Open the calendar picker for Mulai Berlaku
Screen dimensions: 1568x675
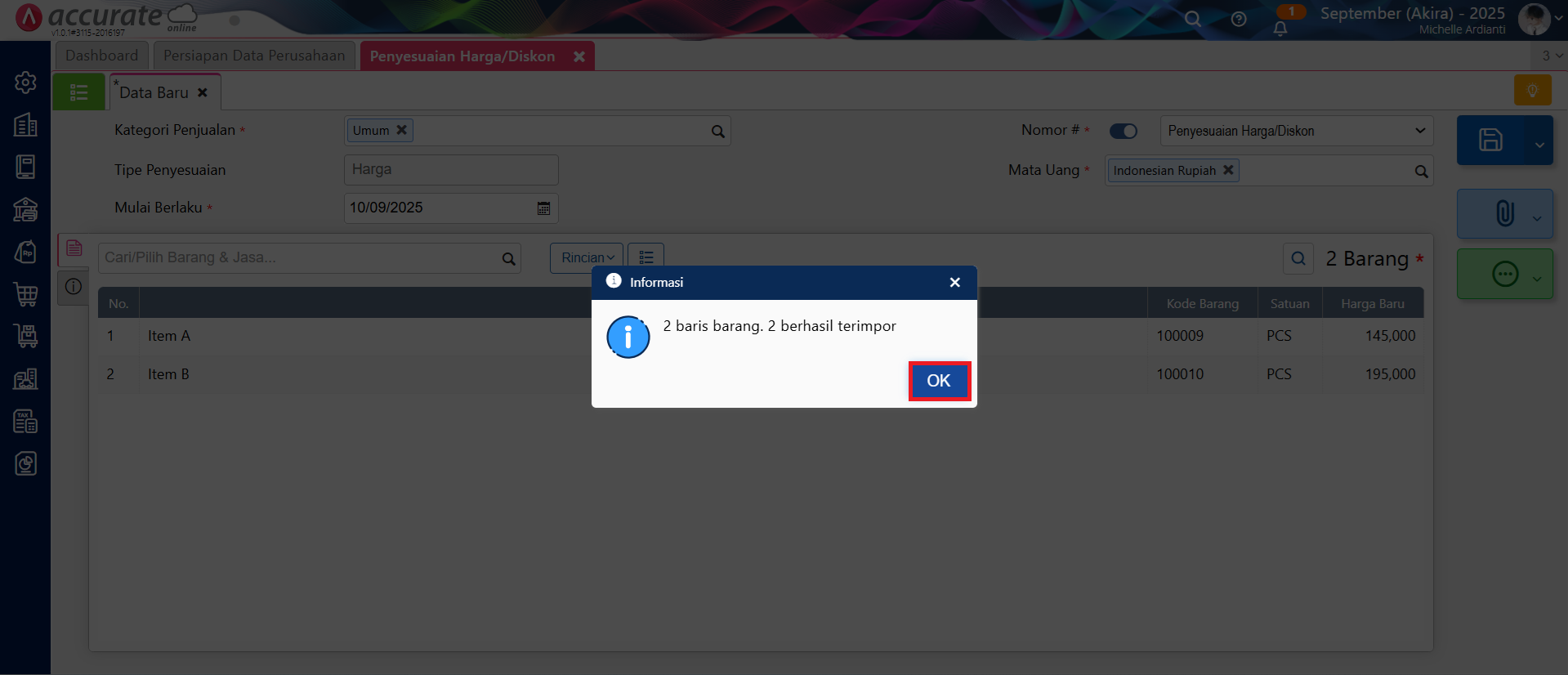543,208
